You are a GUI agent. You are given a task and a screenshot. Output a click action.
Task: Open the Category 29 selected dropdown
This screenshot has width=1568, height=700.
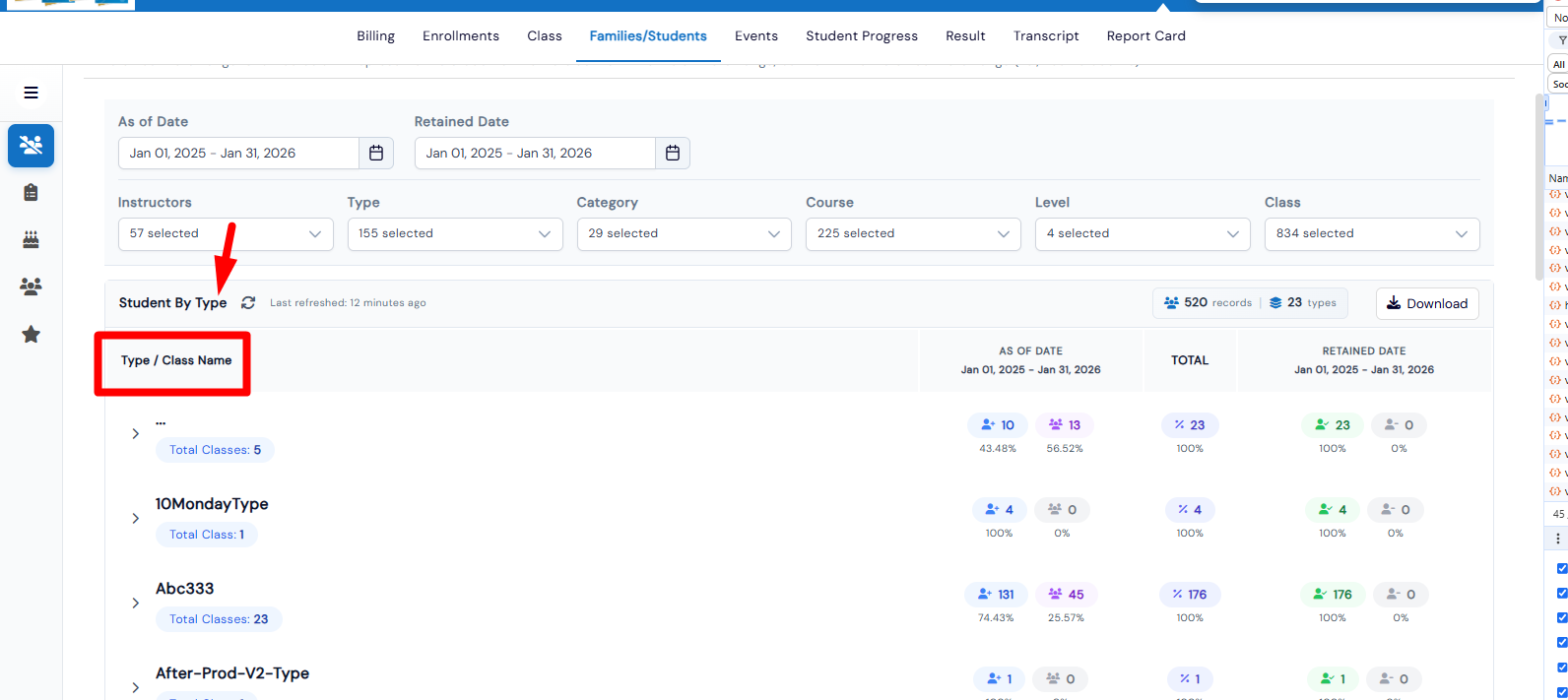pyautogui.click(x=685, y=234)
